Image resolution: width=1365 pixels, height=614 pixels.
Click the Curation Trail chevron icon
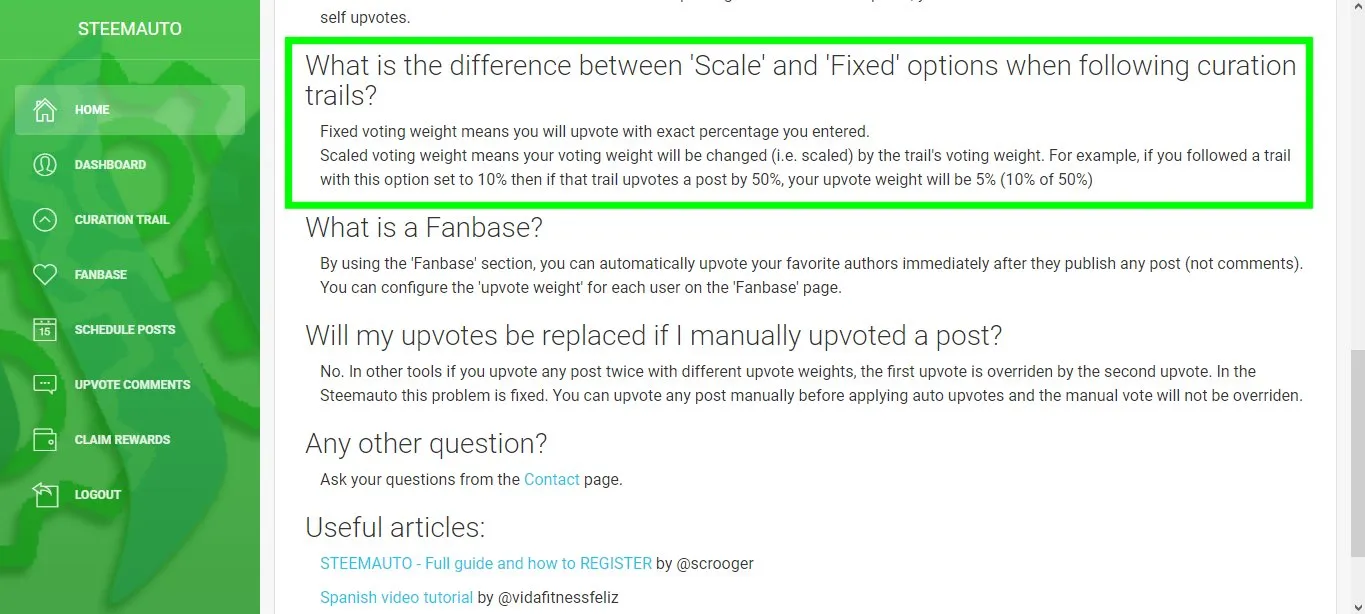(45, 220)
